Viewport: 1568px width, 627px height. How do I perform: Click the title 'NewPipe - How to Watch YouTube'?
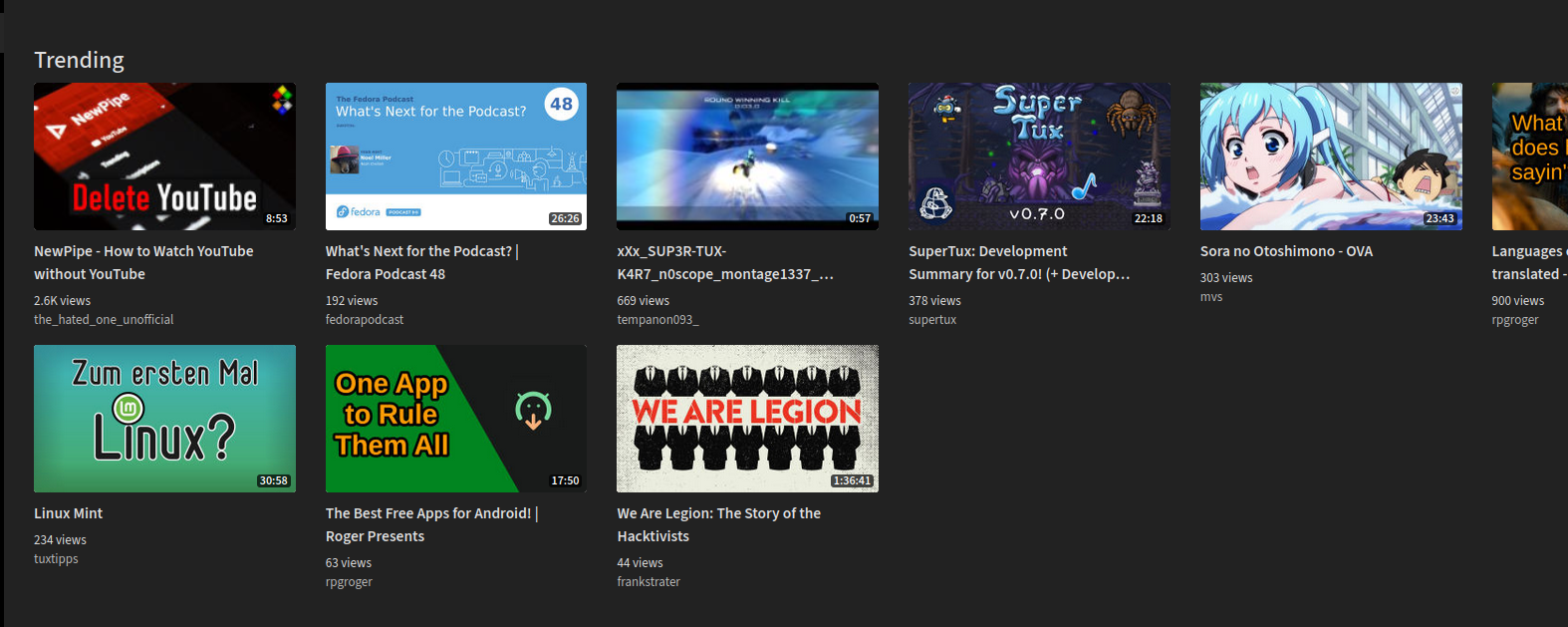point(143,251)
